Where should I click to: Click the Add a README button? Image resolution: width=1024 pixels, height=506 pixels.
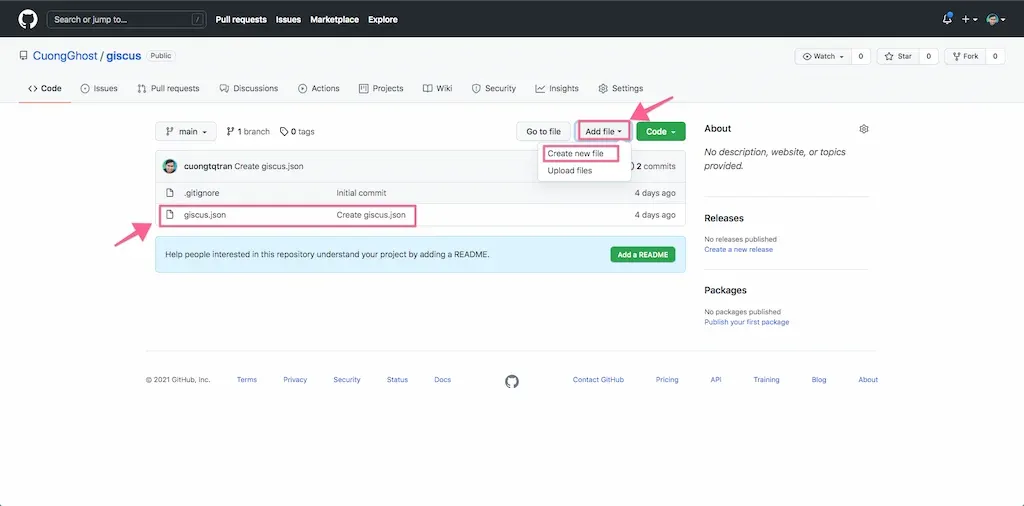coord(643,255)
